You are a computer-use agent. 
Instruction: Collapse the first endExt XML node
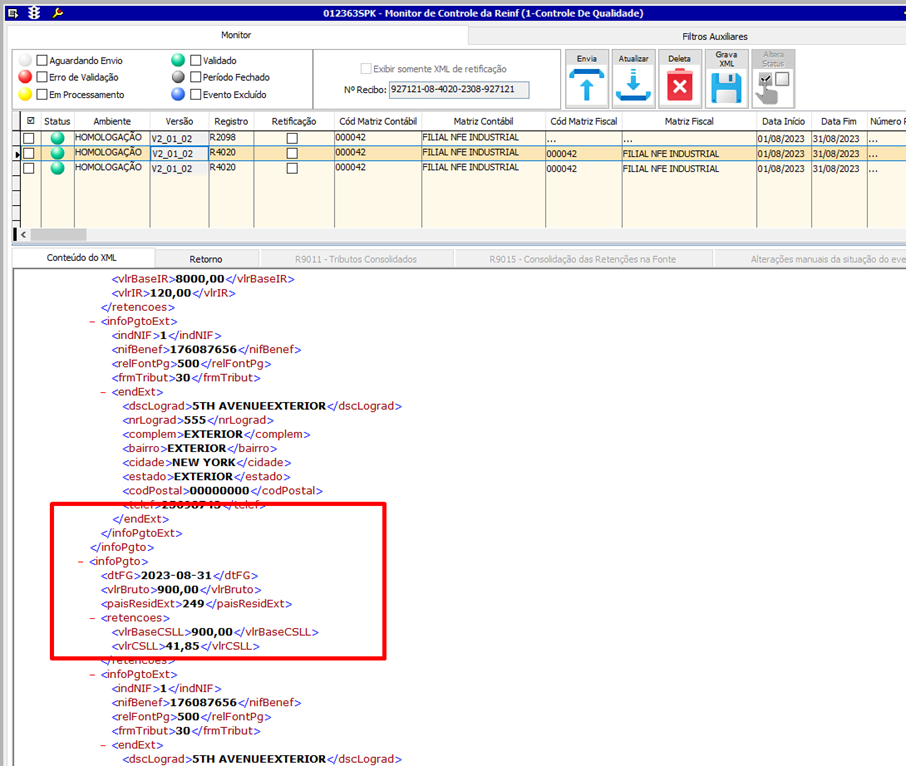(103, 392)
